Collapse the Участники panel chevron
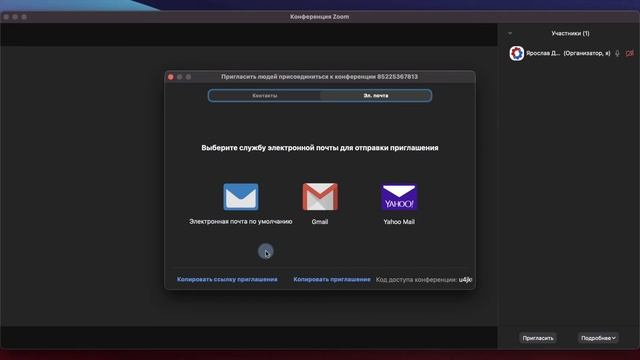 (510, 33)
